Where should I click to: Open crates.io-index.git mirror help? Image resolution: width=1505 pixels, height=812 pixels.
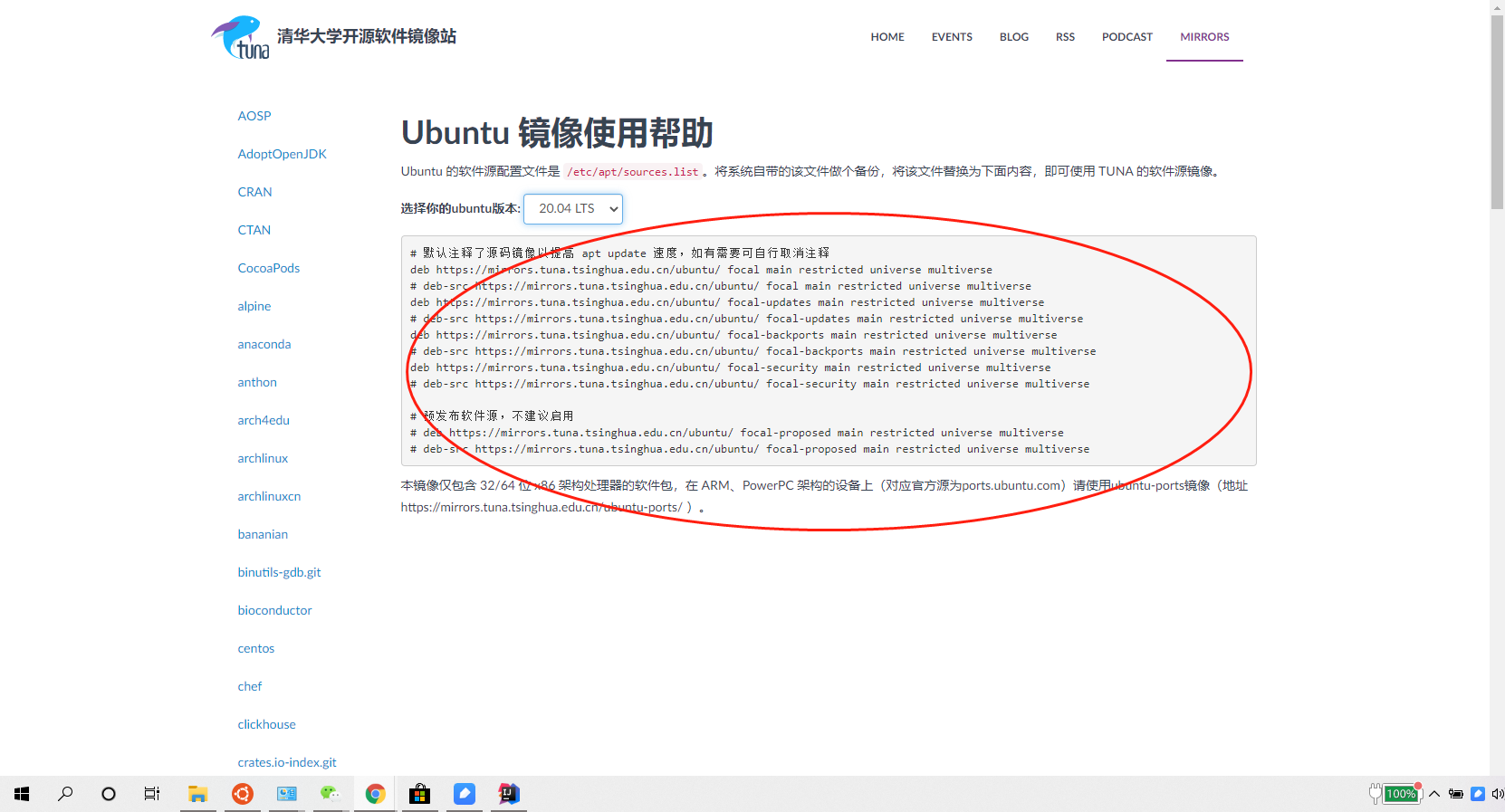pyautogui.click(x=287, y=762)
